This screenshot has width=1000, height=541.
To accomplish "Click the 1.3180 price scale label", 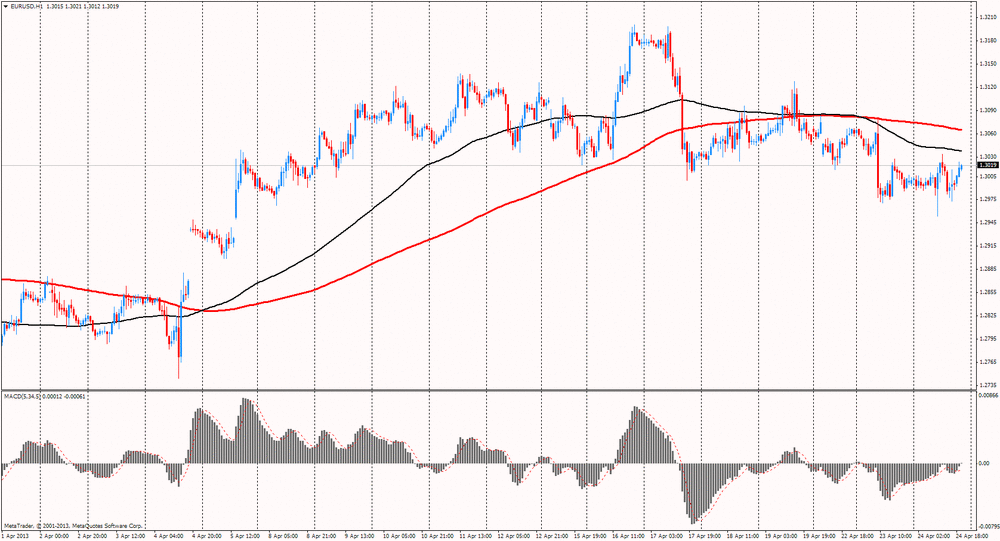I will 987,40.
